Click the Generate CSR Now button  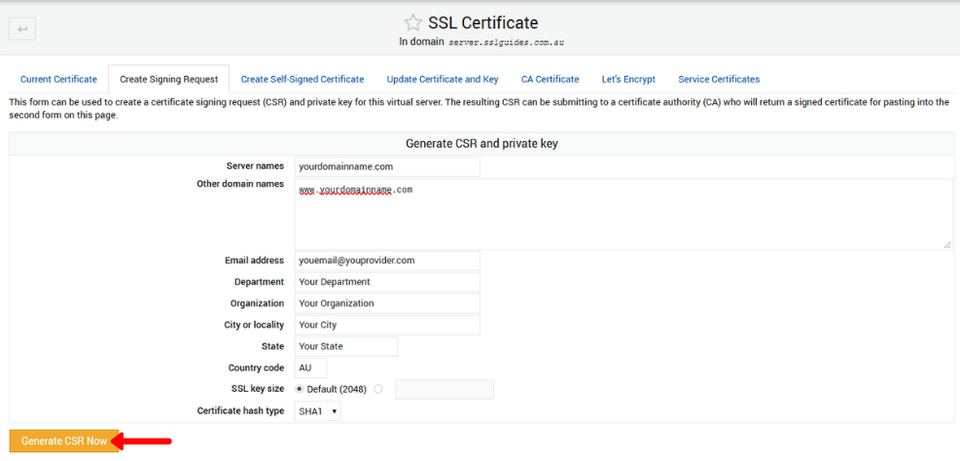(64, 440)
